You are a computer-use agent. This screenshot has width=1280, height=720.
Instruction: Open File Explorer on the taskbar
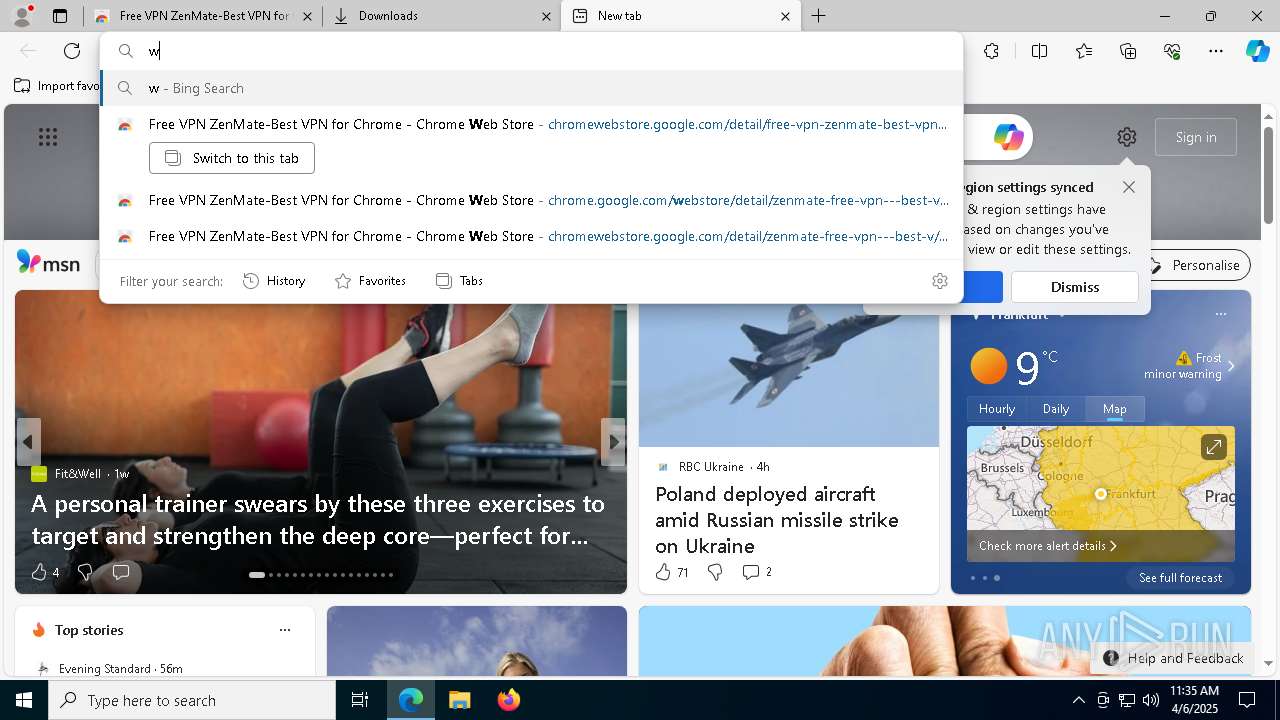tap(459, 700)
